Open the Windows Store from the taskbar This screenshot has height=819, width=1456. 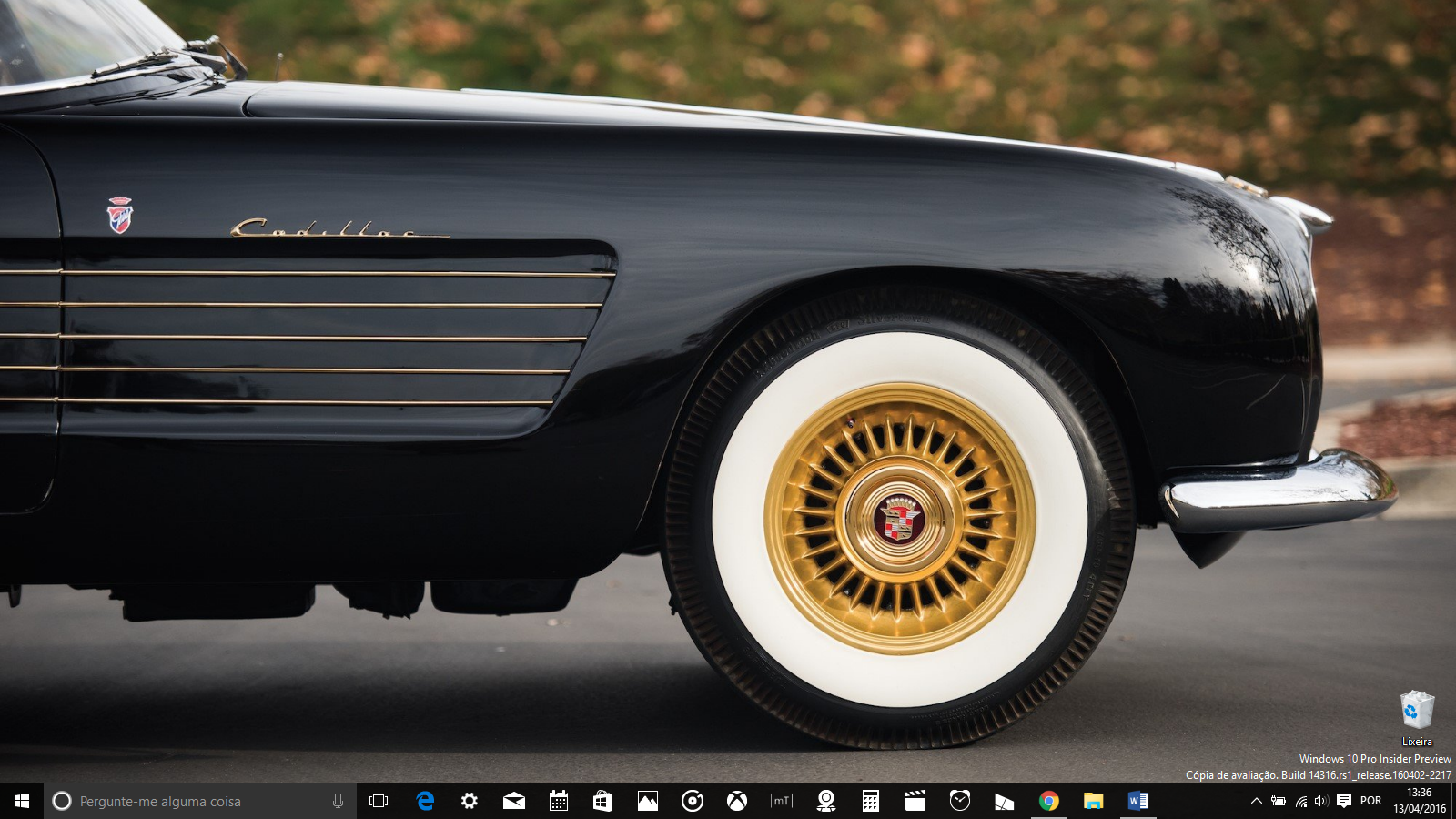click(x=602, y=801)
